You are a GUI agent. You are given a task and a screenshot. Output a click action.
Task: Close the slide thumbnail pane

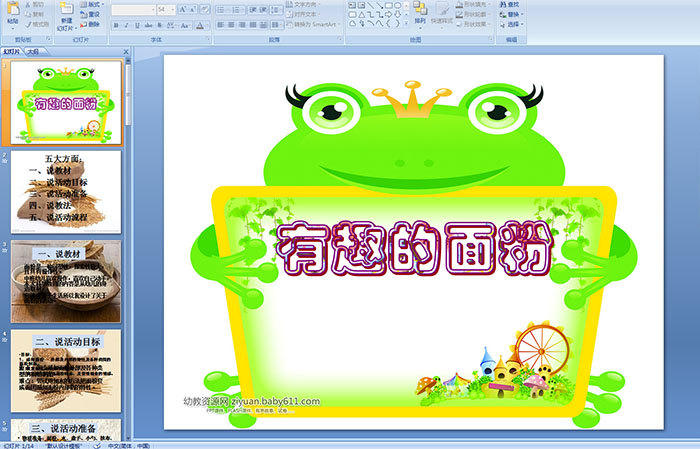coord(126,52)
